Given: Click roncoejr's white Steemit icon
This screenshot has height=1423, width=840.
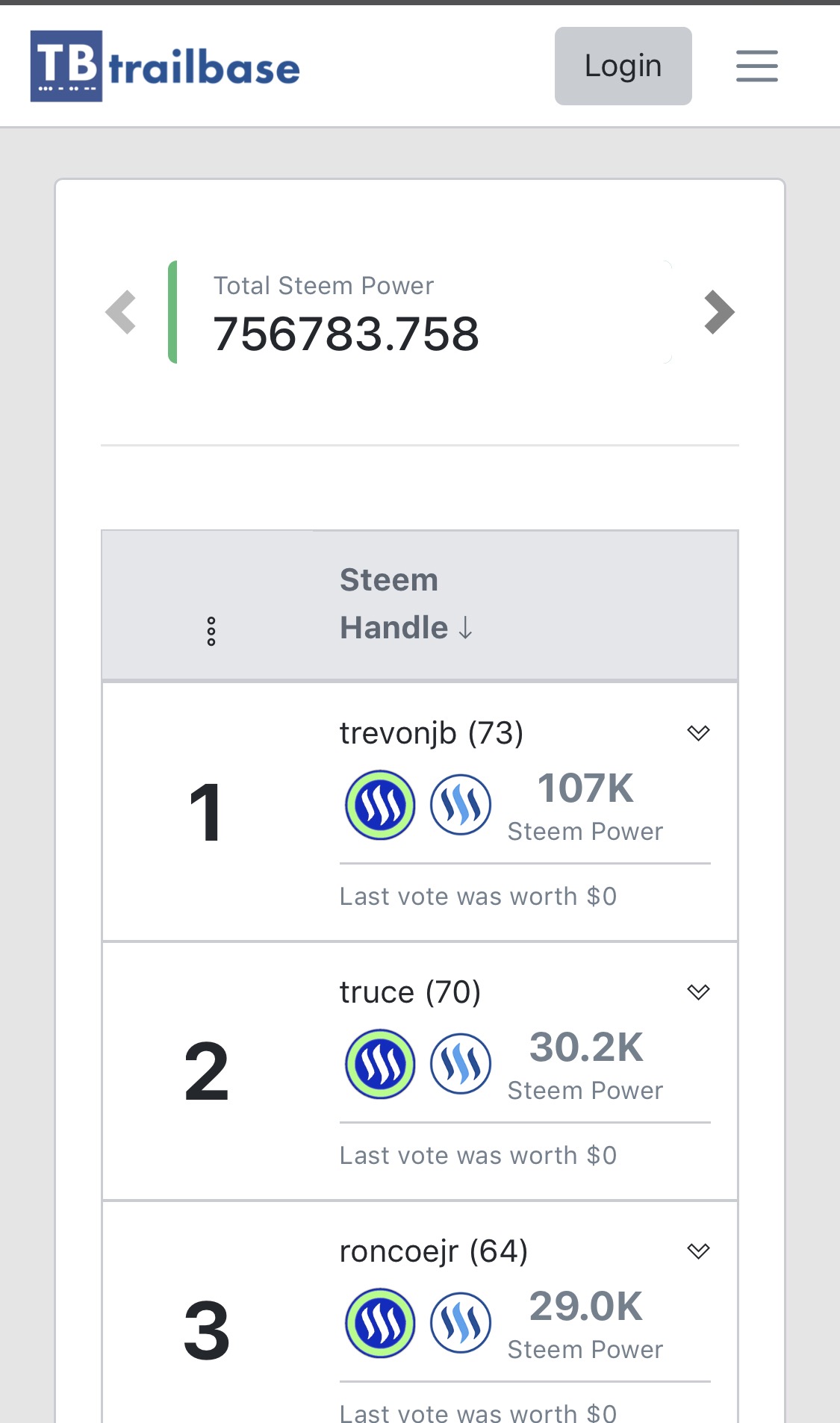Looking at the screenshot, I should click(x=461, y=1323).
